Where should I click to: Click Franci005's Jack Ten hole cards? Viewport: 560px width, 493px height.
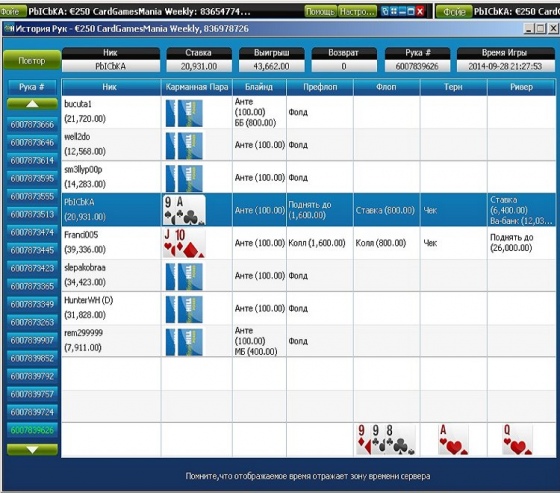[x=184, y=243]
